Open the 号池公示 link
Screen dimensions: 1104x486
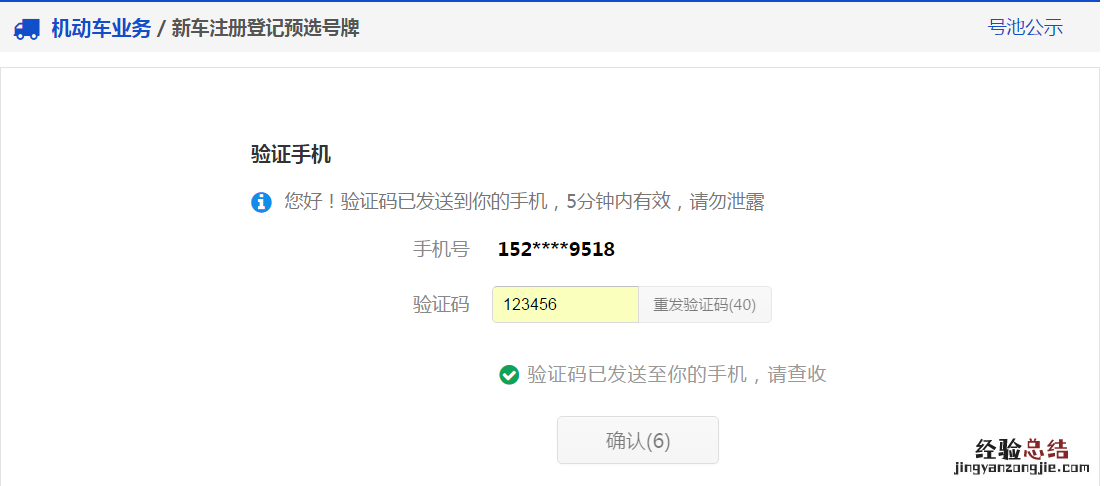1025,27
